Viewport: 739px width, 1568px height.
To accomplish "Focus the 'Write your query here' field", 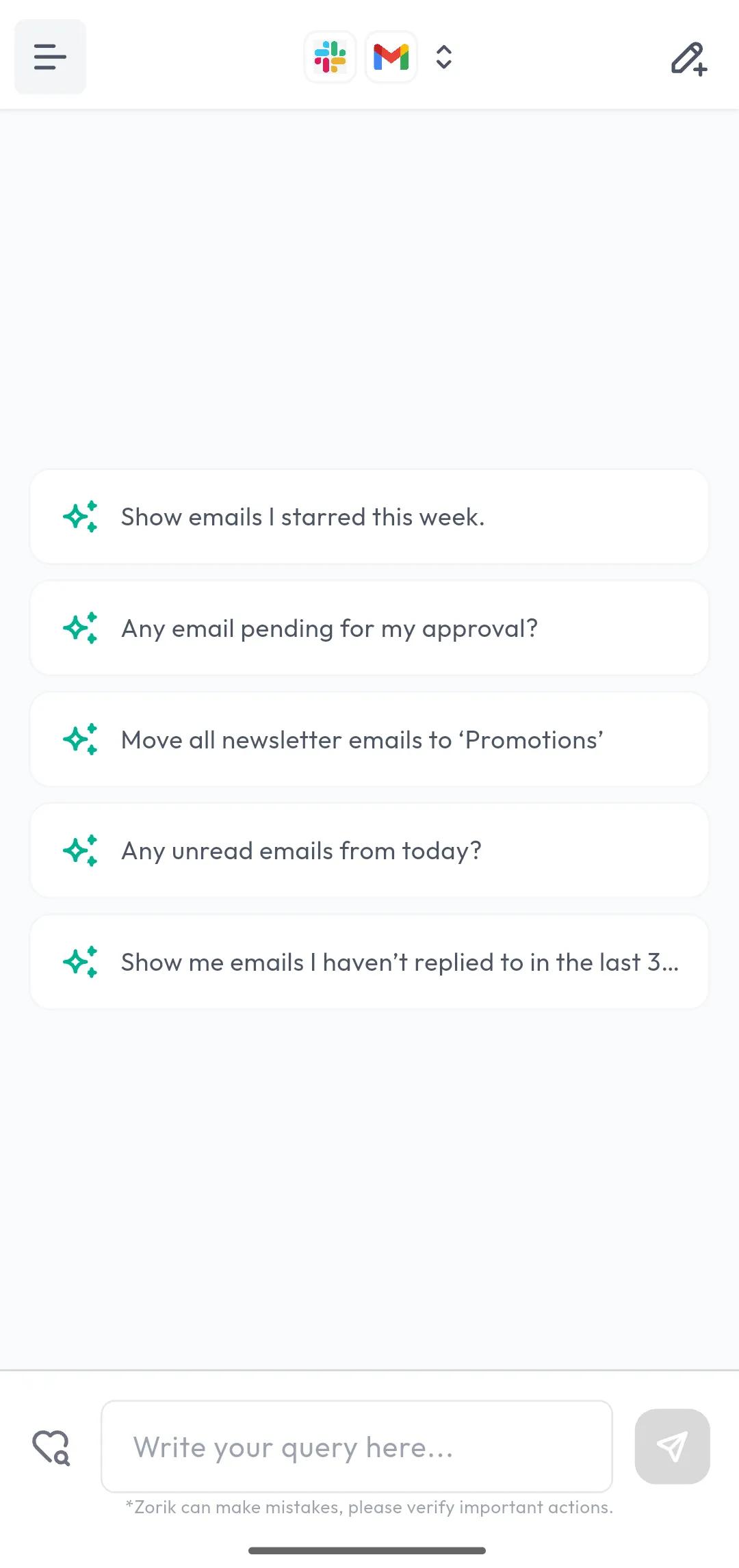I will (356, 1446).
